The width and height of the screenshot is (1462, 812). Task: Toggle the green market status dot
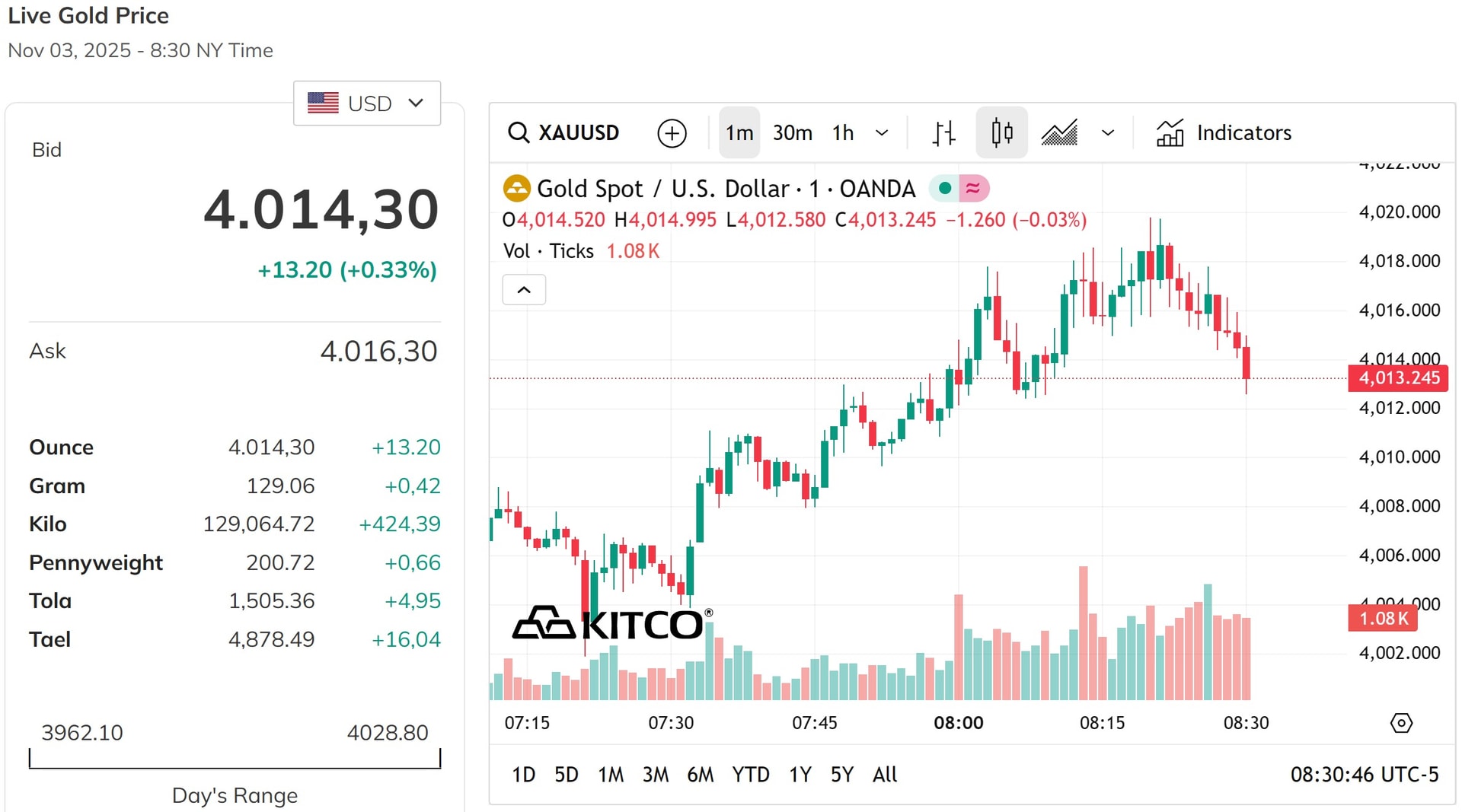point(944,188)
